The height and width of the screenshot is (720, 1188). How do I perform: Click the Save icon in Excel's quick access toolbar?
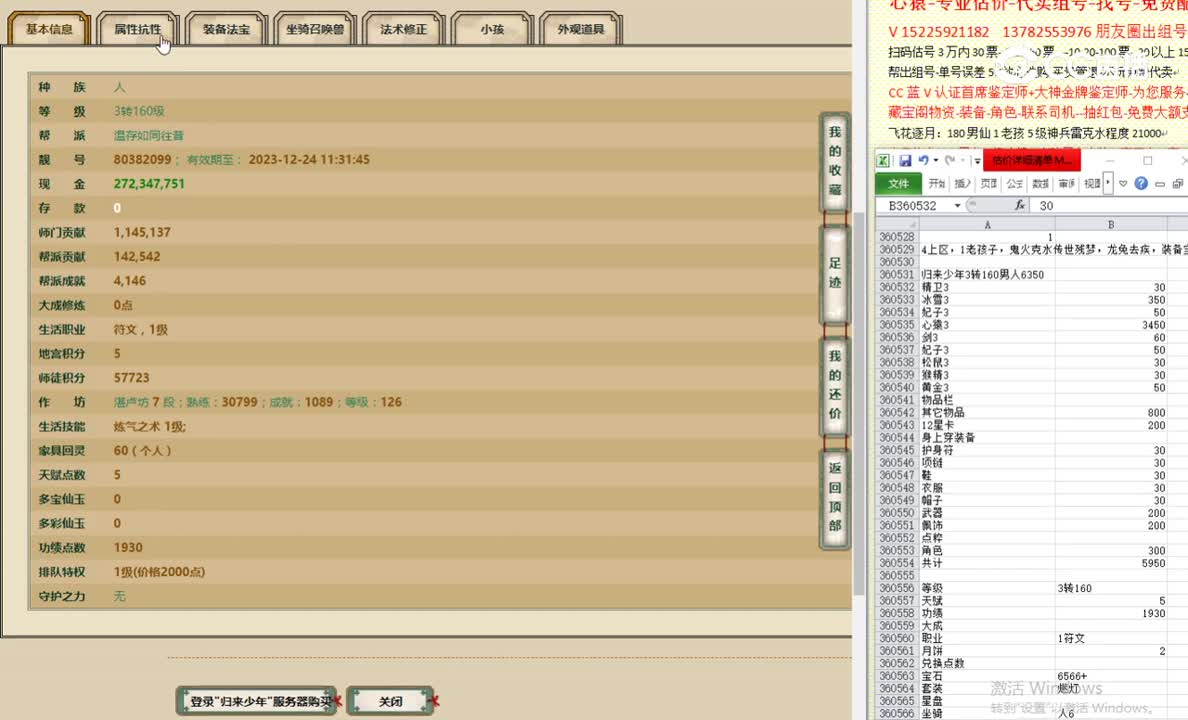click(906, 161)
